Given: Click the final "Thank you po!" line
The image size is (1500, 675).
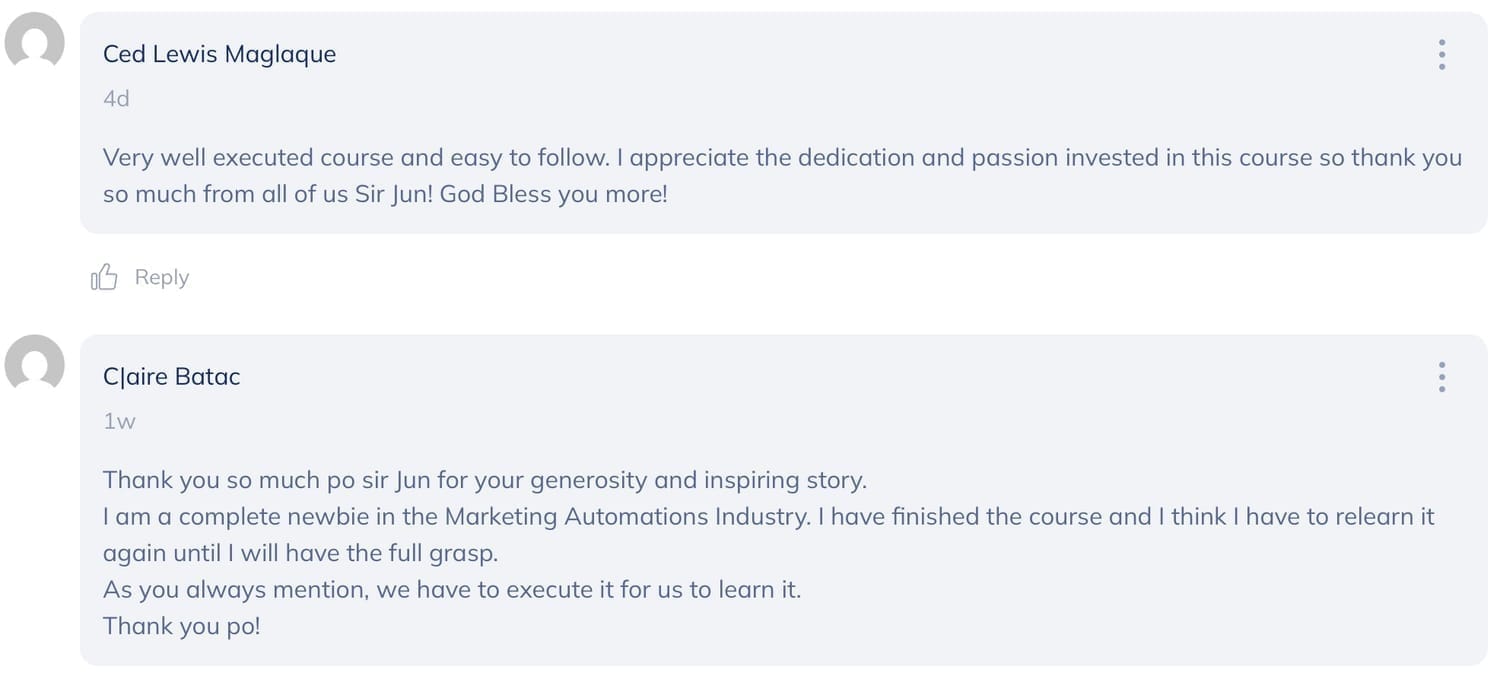Looking at the screenshot, I should coord(181,626).
